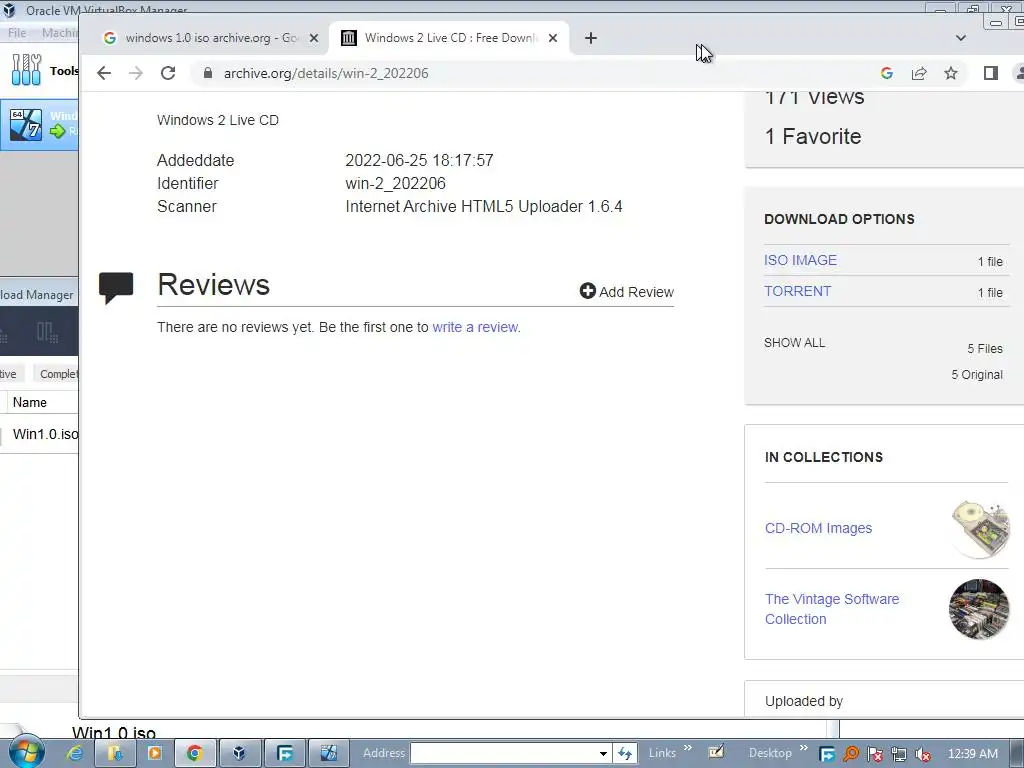This screenshot has height=768, width=1024.
Task: Click Add Review button
Action: pyautogui.click(x=626, y=291)
